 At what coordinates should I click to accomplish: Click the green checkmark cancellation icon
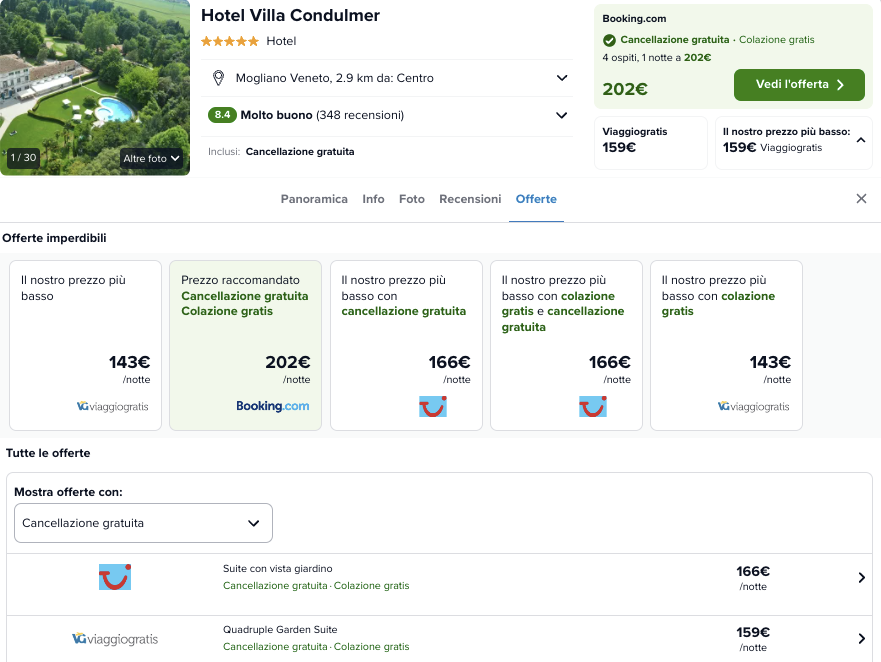click(x=609, y=40)
